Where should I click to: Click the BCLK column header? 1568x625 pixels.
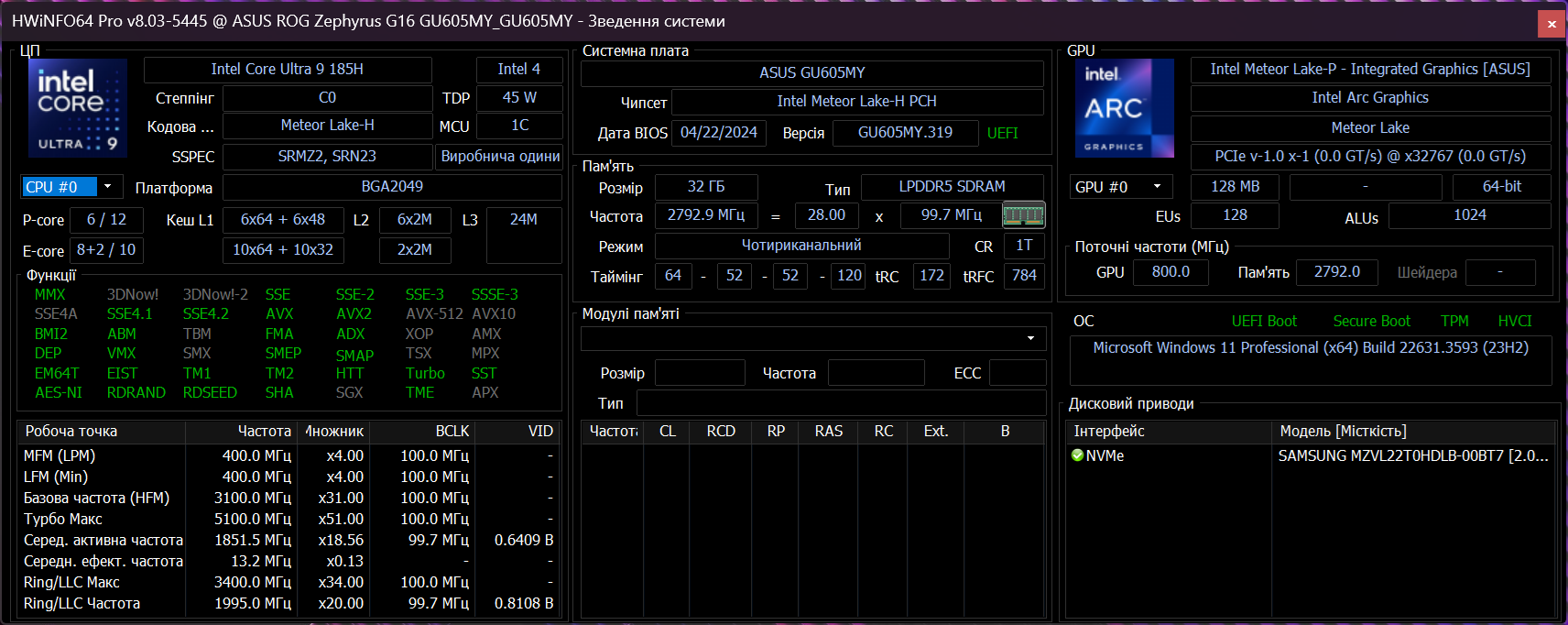point(422,432)
